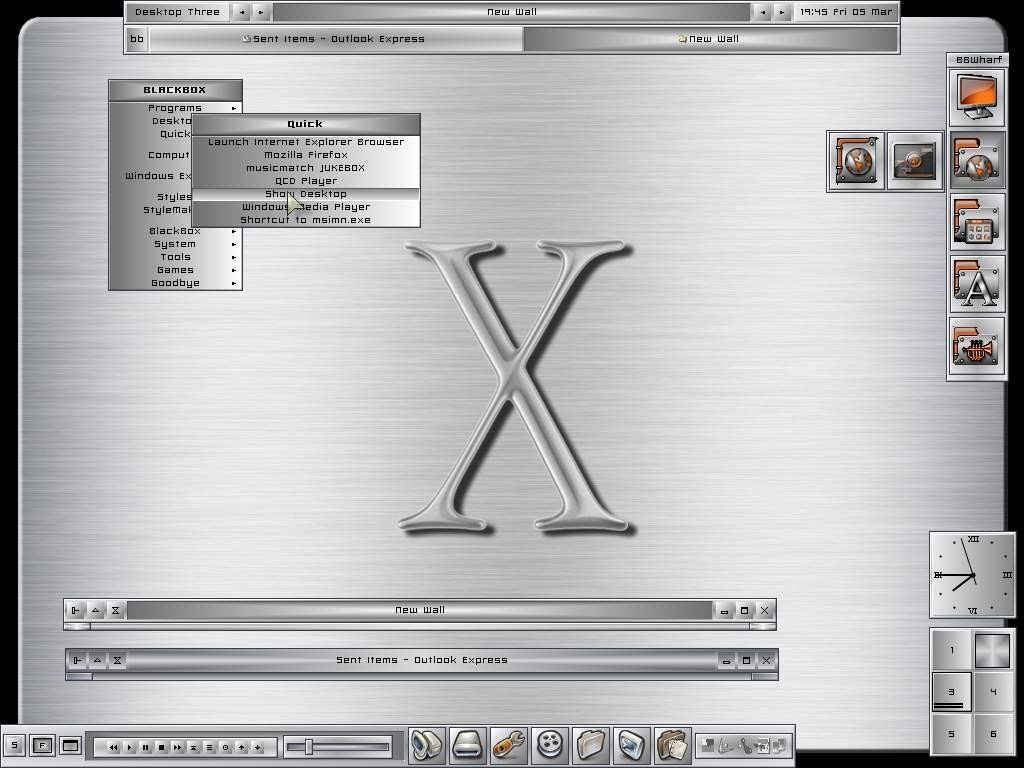Click the Sent Items - Outlook Express title bar
1024x768 pixels.
tap(422, 660)
